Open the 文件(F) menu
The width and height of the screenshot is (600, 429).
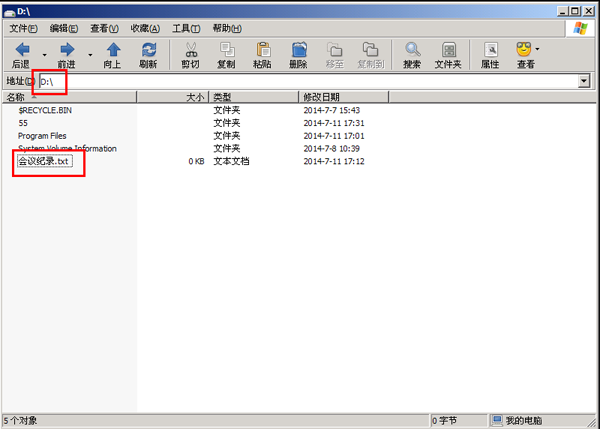23,28
